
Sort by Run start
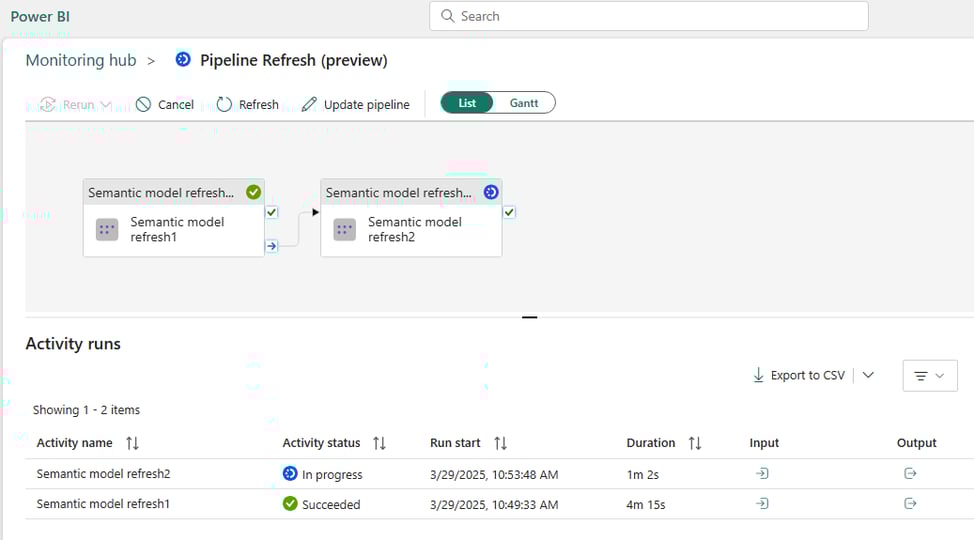(x=501, y=443)
